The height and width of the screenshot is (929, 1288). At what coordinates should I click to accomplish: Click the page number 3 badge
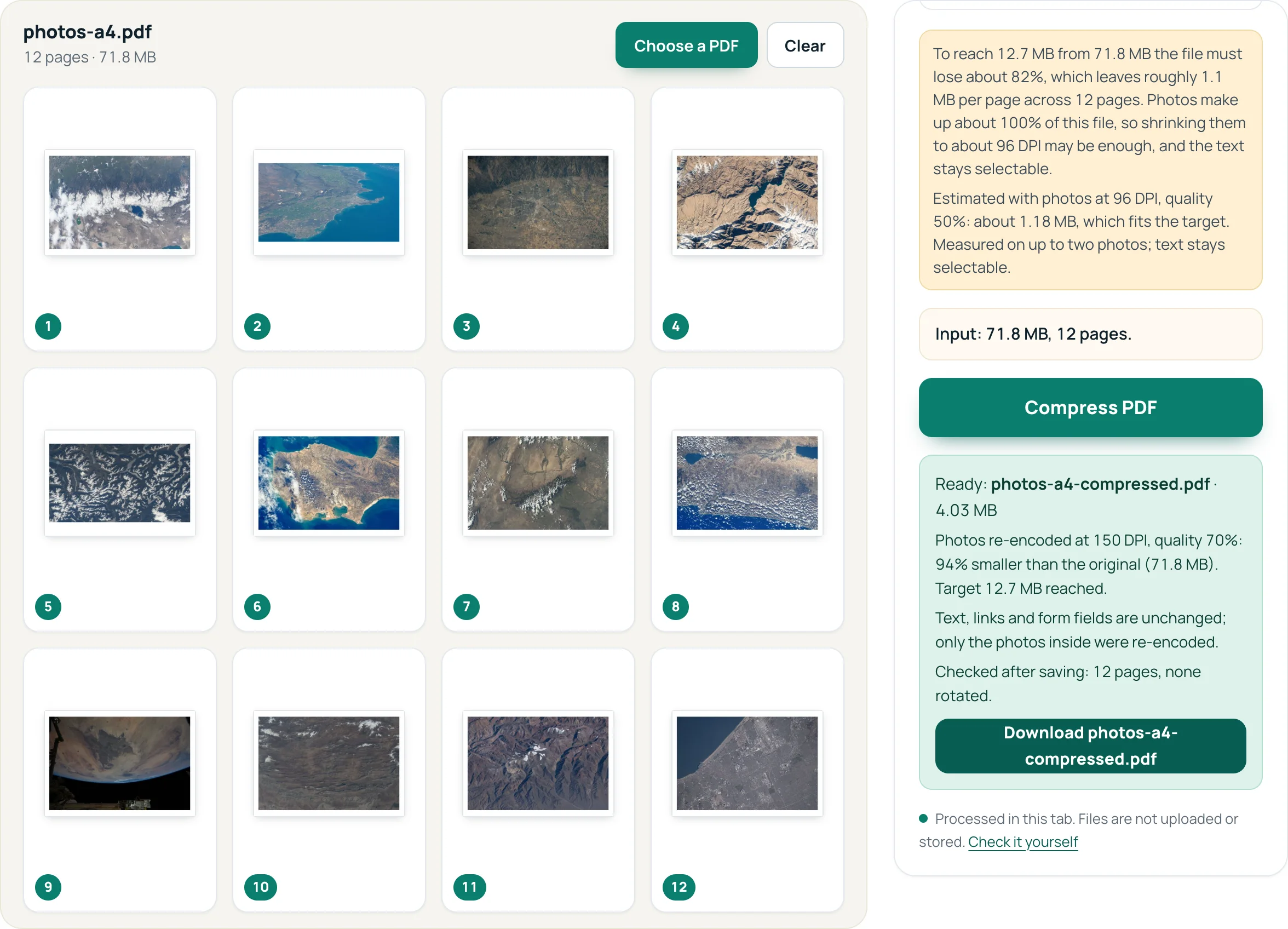pyautogui.click(x=466, y=326)
